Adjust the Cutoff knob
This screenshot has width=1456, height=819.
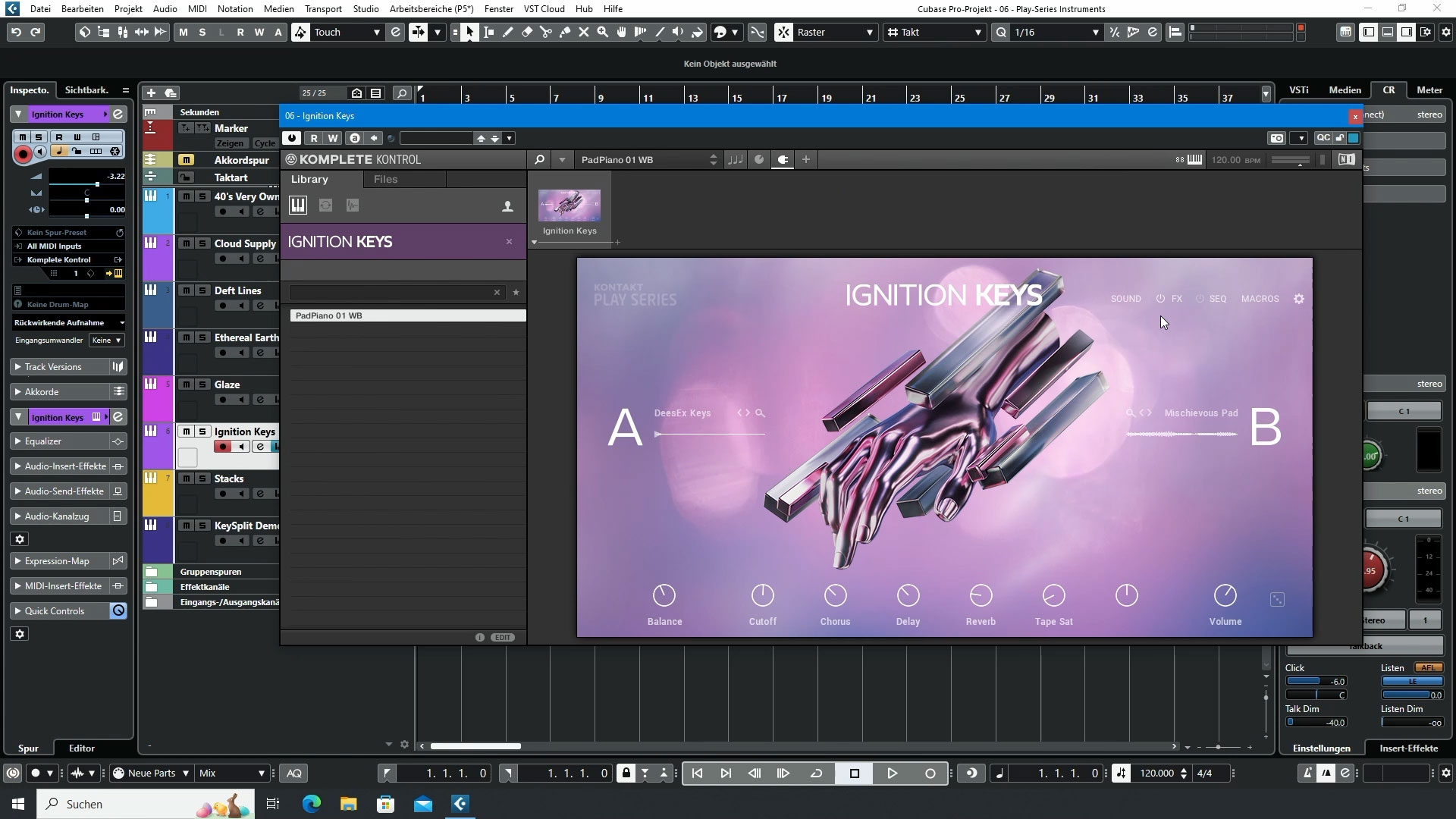(x=762, y=596)
